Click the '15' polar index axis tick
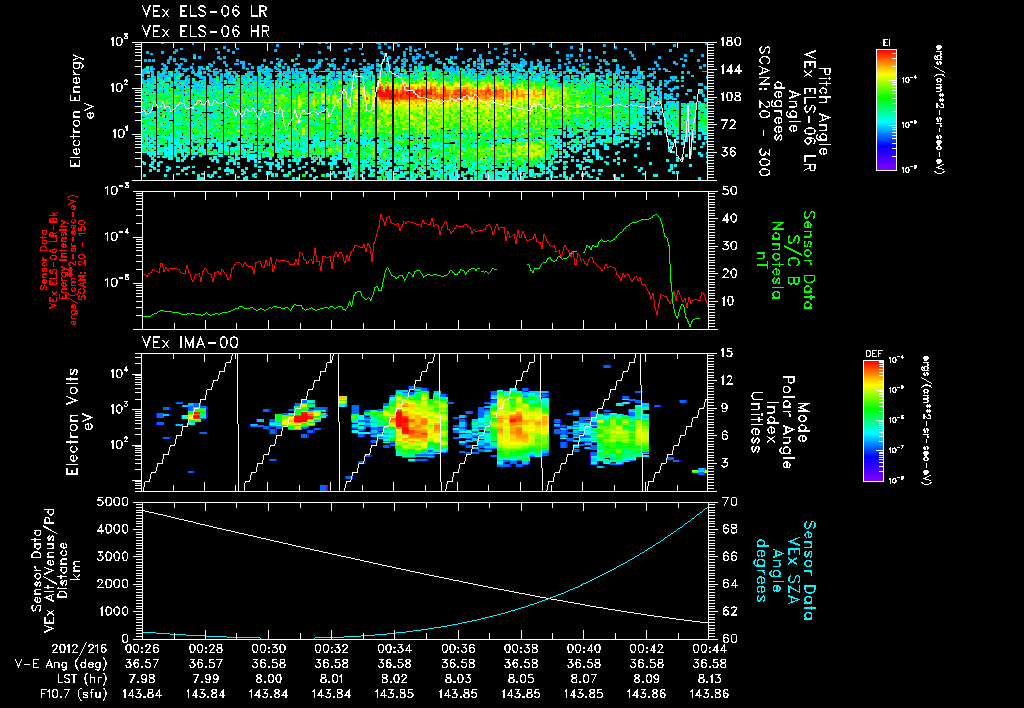 [x=726, y=353]
